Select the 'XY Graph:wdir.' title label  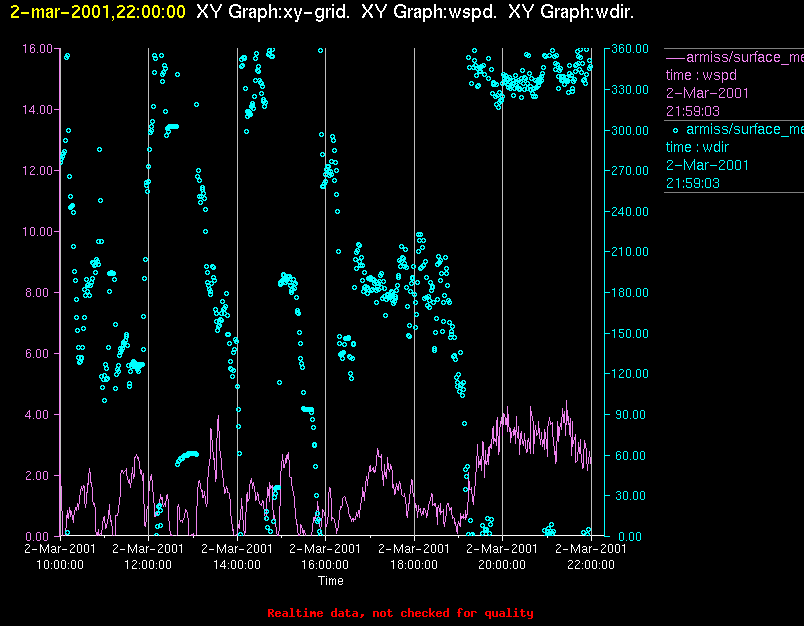point(571,12)
